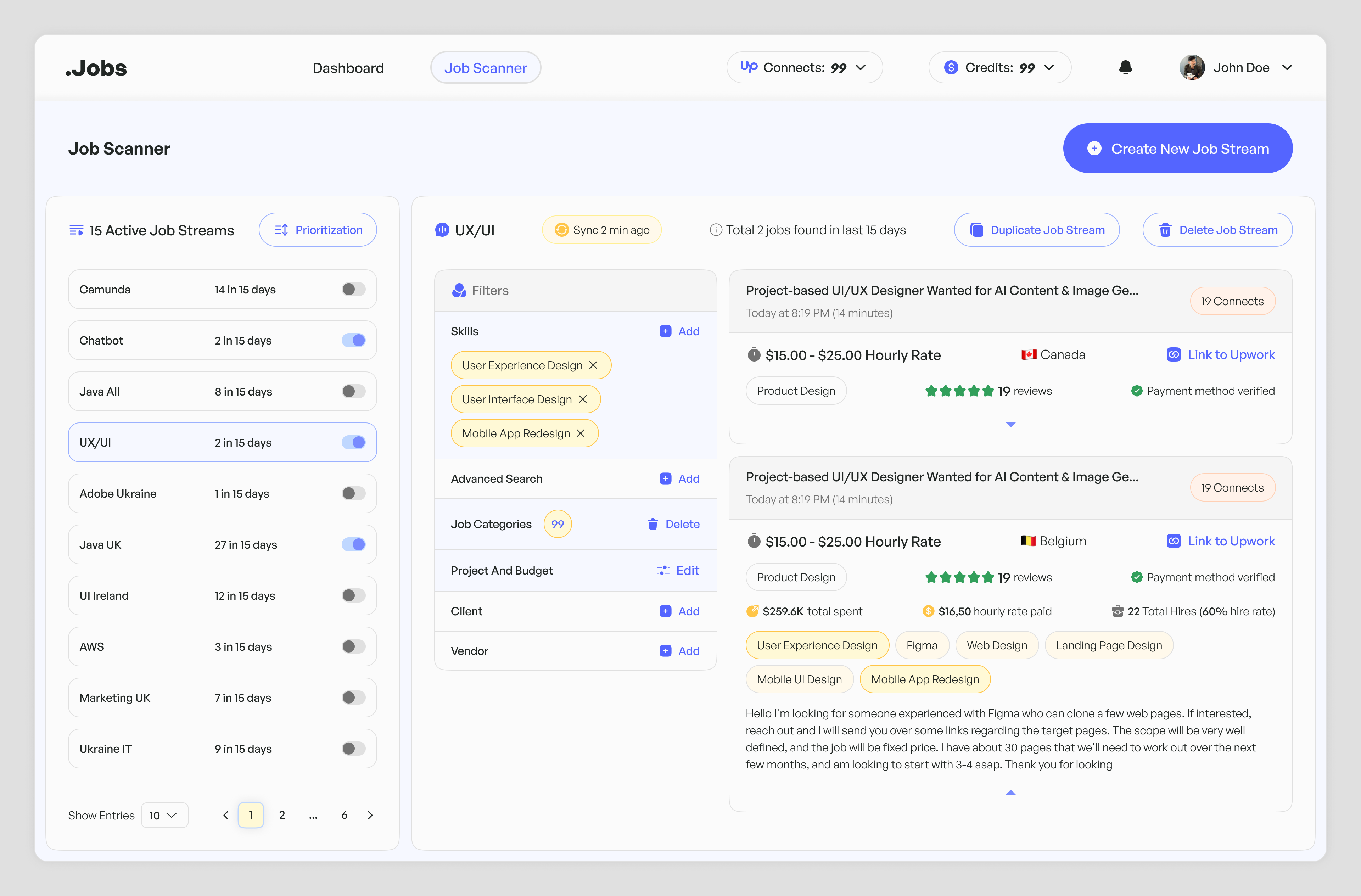Remove the Mobile App Redesign skill filter
The image size is (1361, 896).
pyautogui.click(x=581, y=433)
